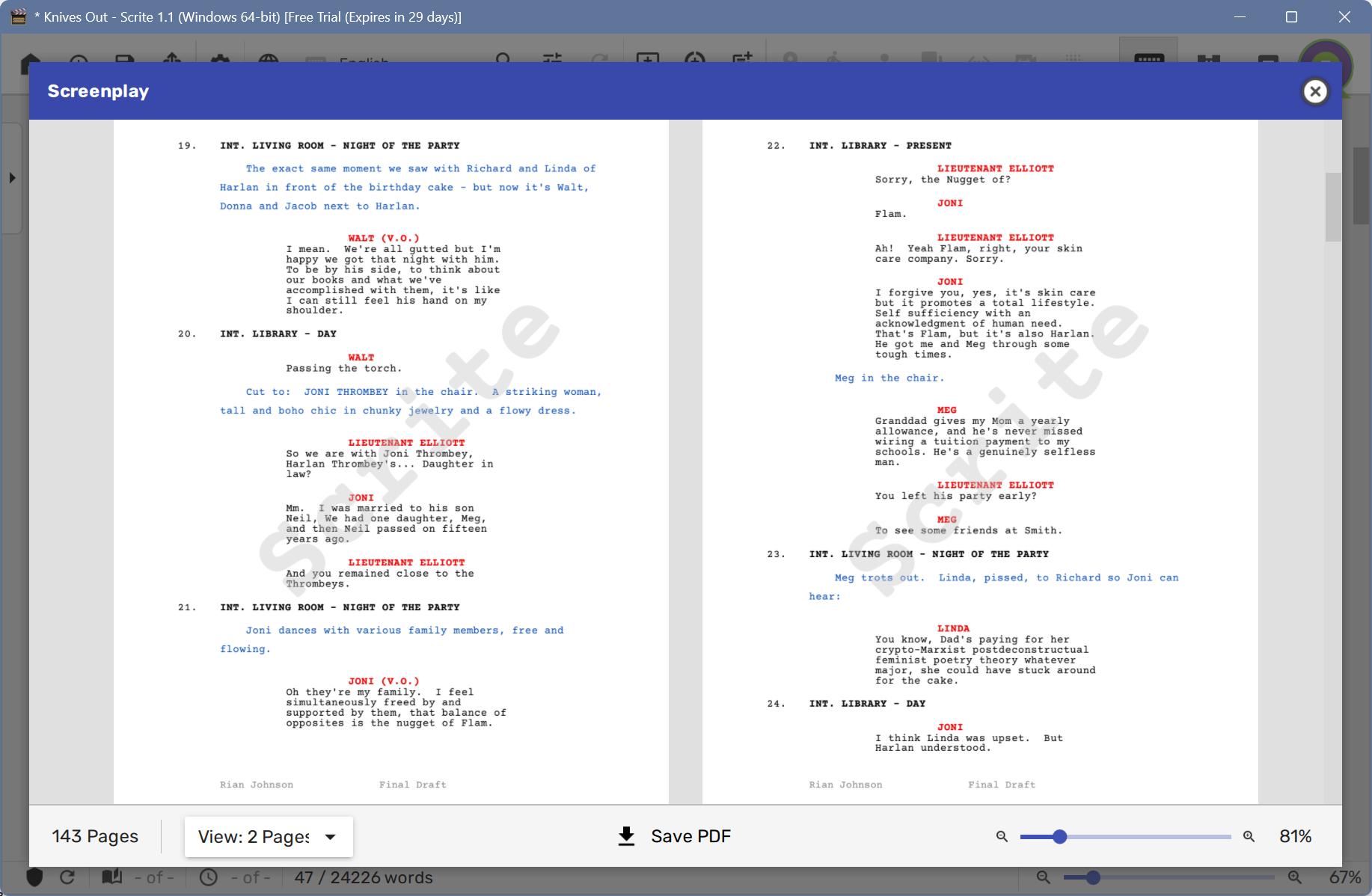Click the Home icon in the toolbar
Image resolution: width=1372 pixels, height=896 pixels.
point(30,63)
